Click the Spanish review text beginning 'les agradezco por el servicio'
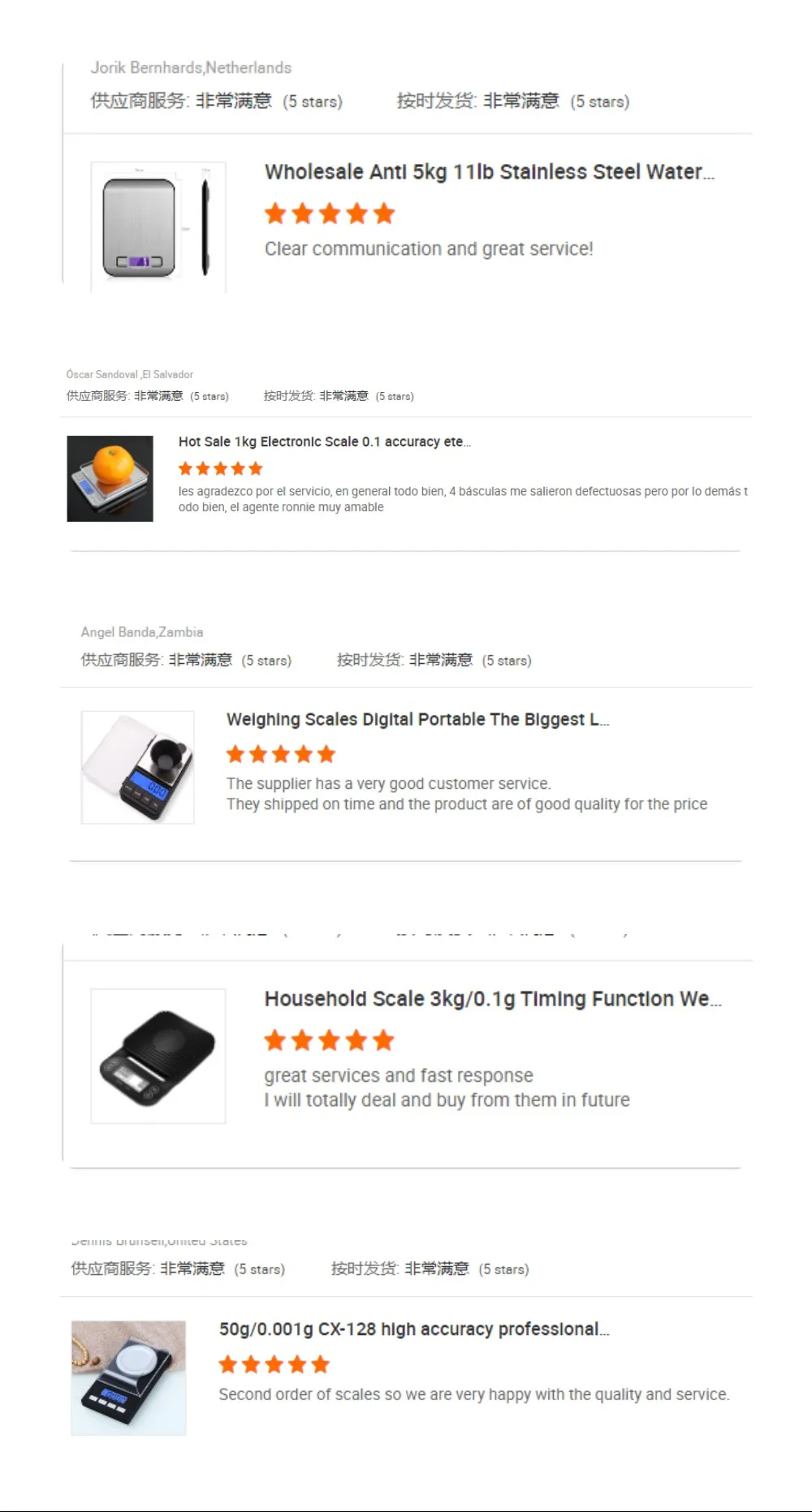This screenshot has height=1512, width=812. [463, 499]
